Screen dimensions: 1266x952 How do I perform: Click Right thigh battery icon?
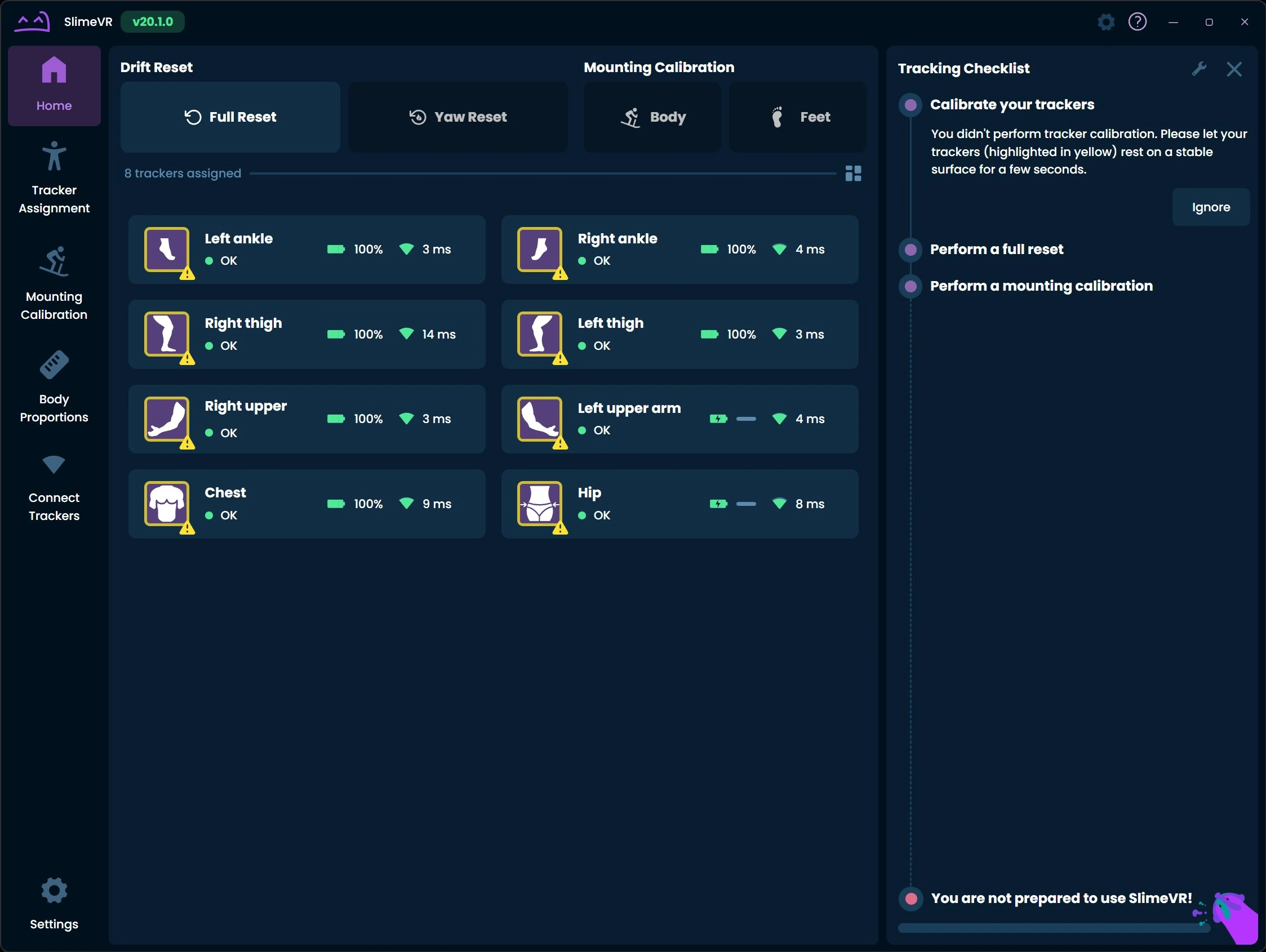pyautogui.click(x=336, y=334)
